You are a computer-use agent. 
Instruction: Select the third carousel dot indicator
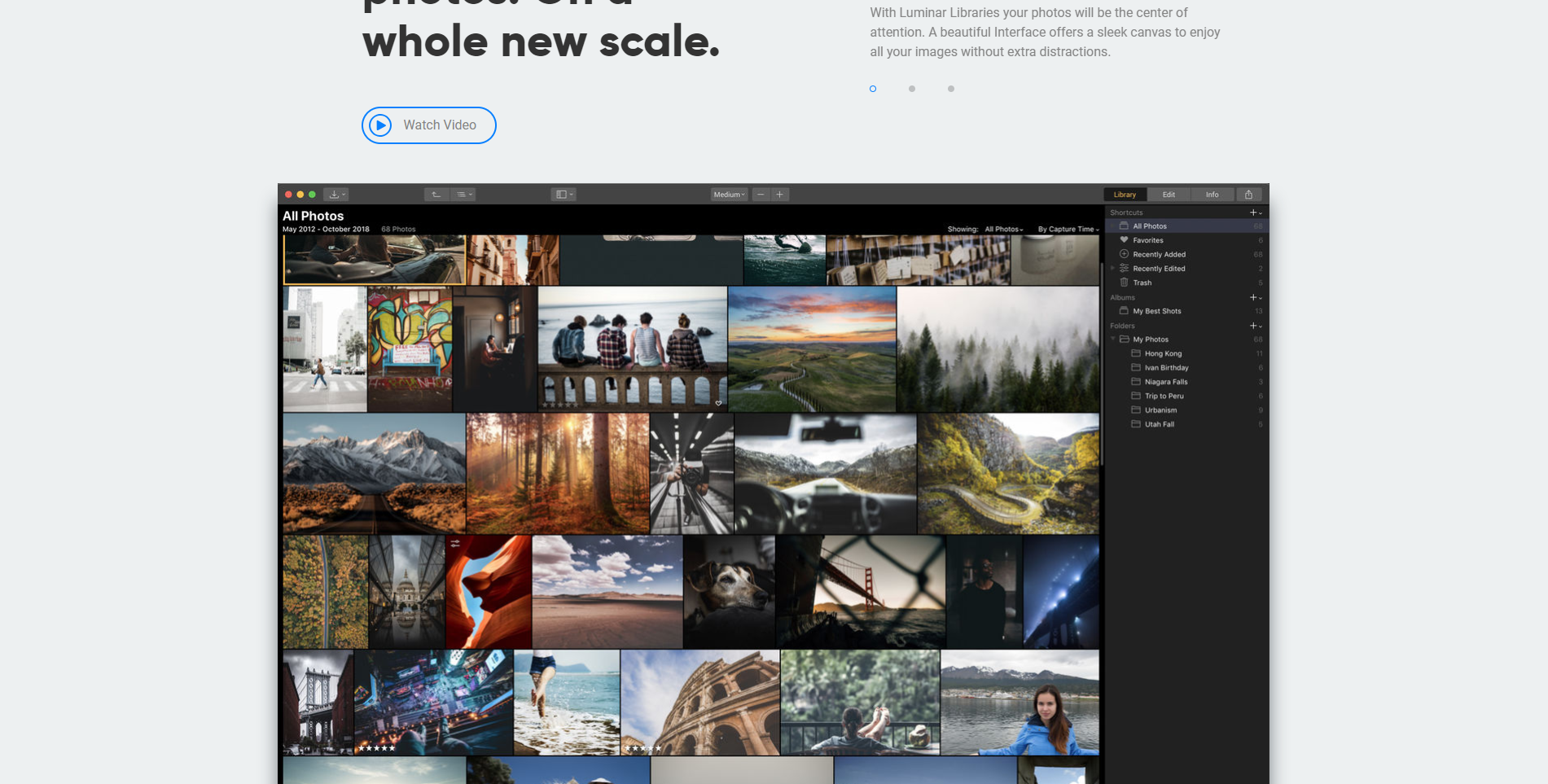[951, 89]
